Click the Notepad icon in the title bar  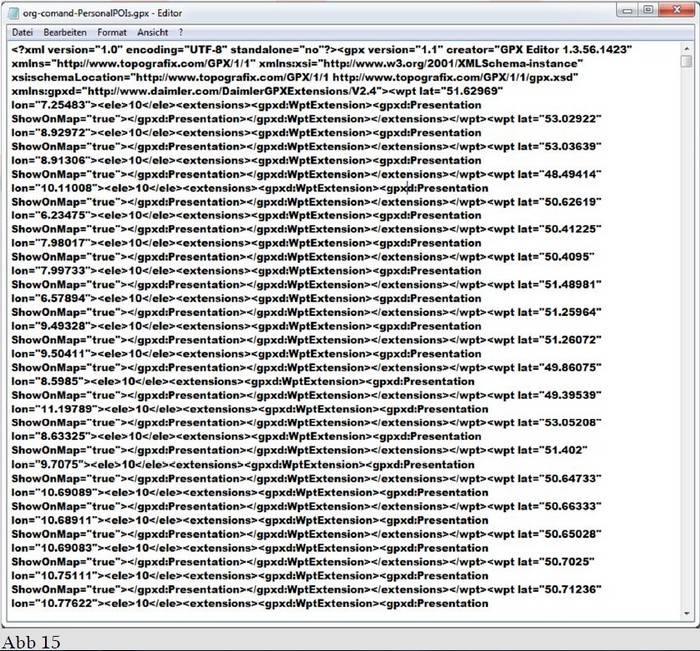14,13
